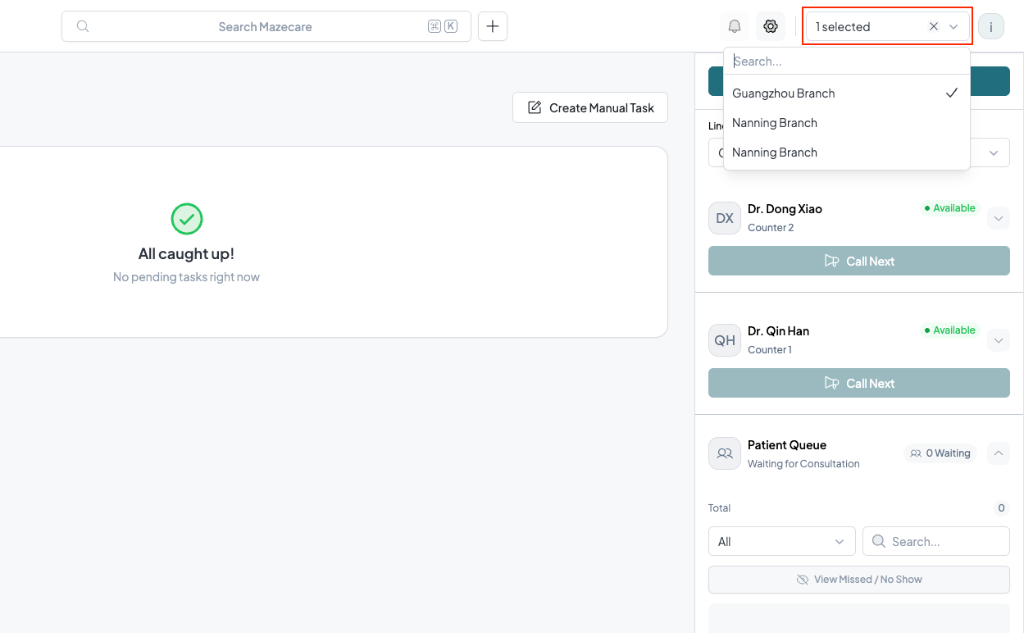1024x633 pixels.
Task: Expand Dr. Dong Xiao's card chevron
Action: (998, 218)
